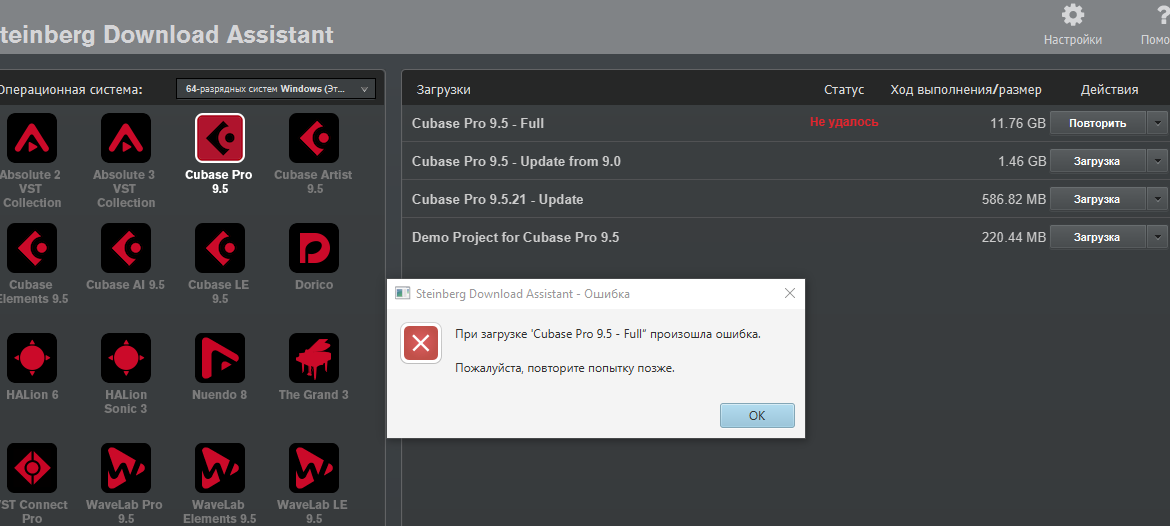Click the Статус column header
The width and height of the screenshot is (1170, 526).
pos(844,90)
